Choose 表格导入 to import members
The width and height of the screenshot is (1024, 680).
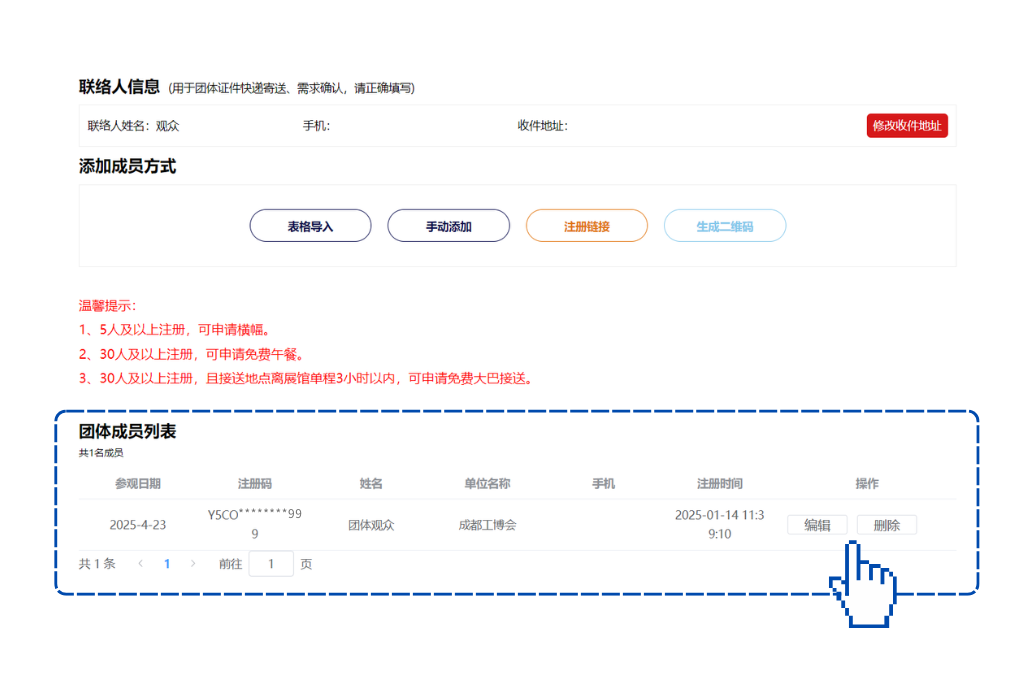coord(310,226)
